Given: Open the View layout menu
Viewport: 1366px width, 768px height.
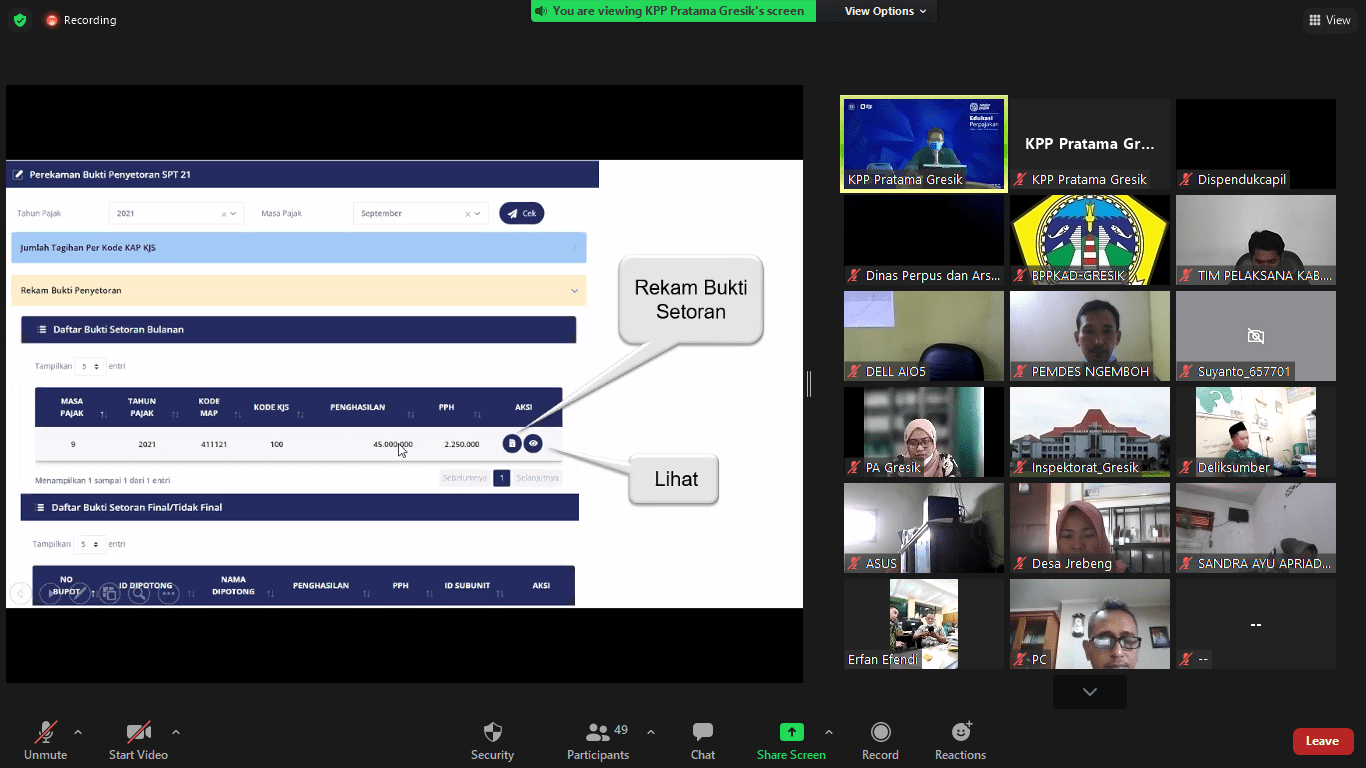Looking at the screenshot, I should point(1329,20).
